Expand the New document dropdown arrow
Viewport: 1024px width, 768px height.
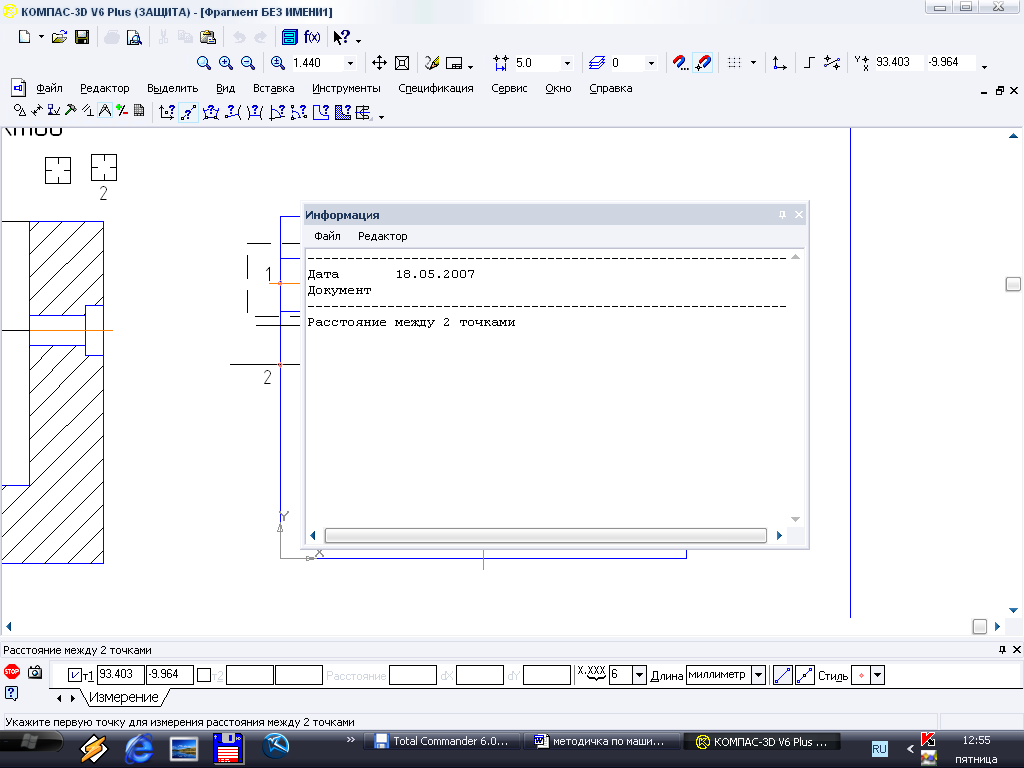[x=41, y=37]
